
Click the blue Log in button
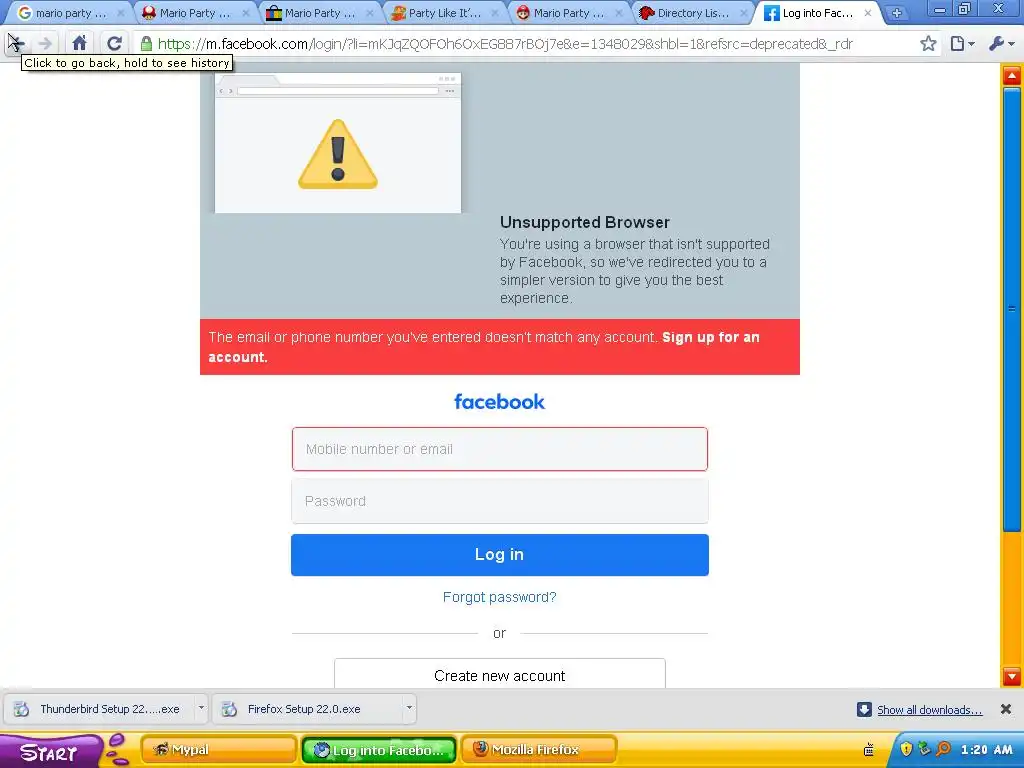coord(500,554)
